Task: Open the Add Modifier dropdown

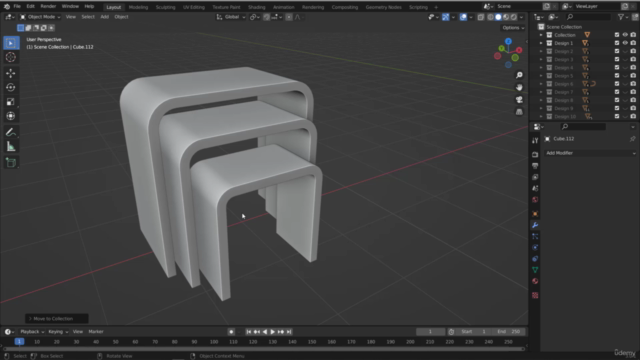Action: tap(590, 153)
